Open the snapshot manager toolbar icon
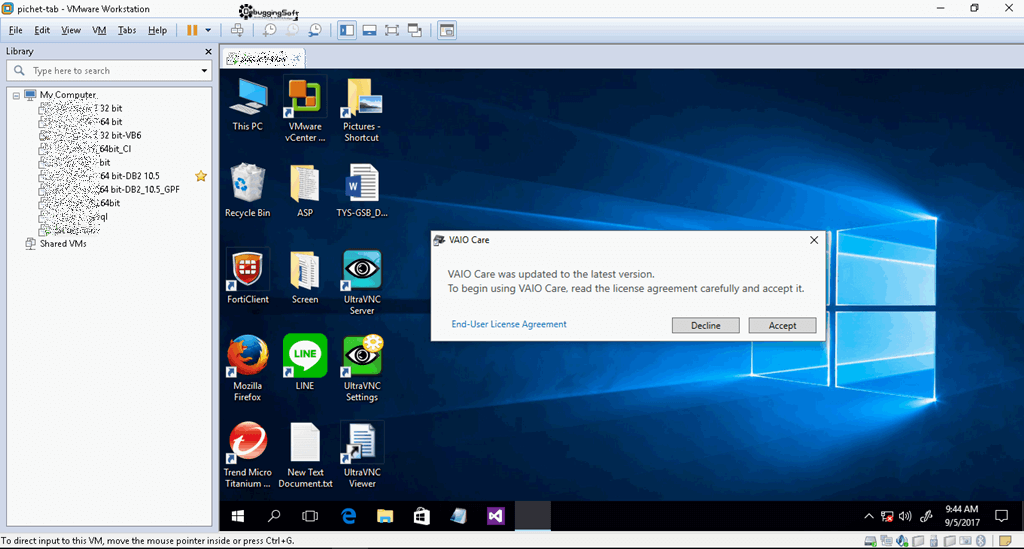 (315, 30)
